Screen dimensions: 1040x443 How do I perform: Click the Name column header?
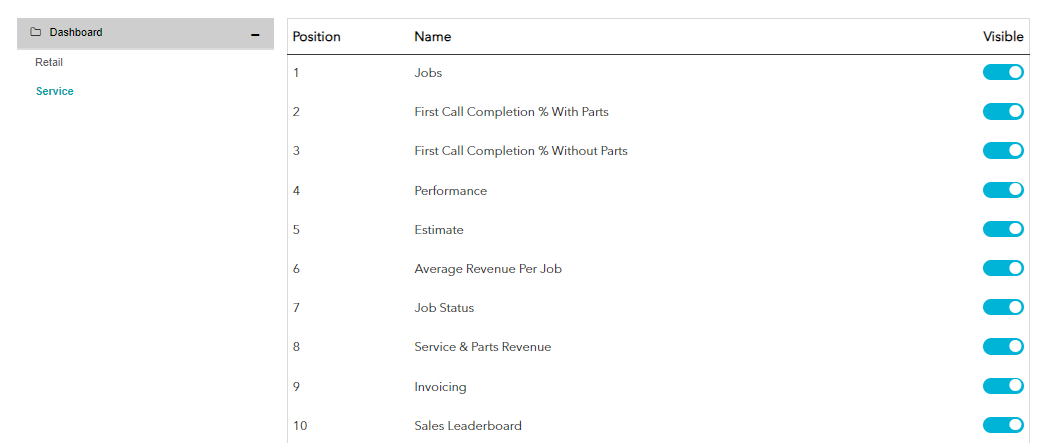pos(432,37)
